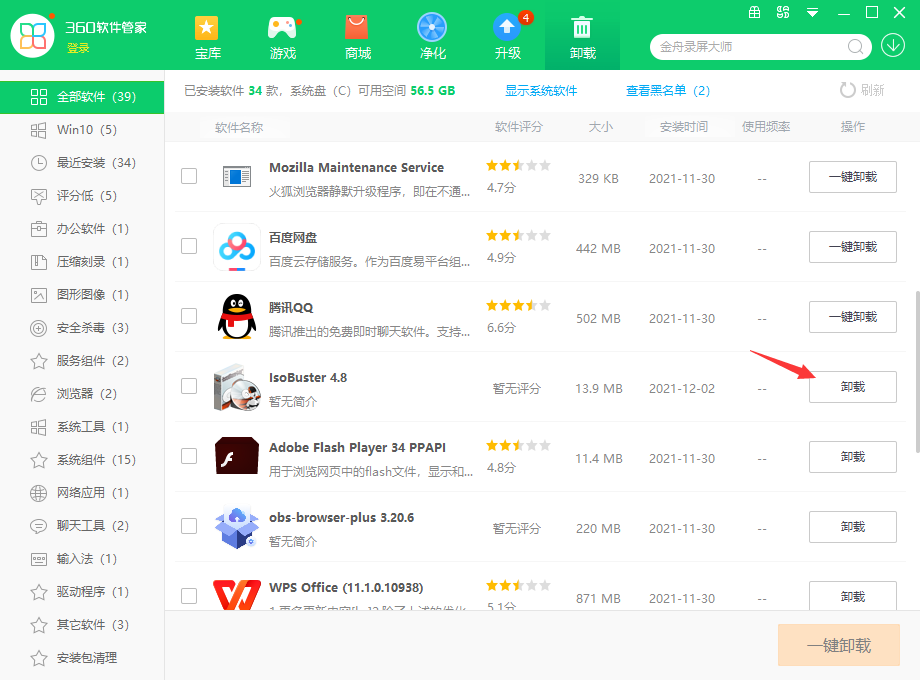Image resolution: width=920 pixels, height=680 pixels.
Task: Open the 升级 upgrade arrow icon
Action: (x=507, y=28)
